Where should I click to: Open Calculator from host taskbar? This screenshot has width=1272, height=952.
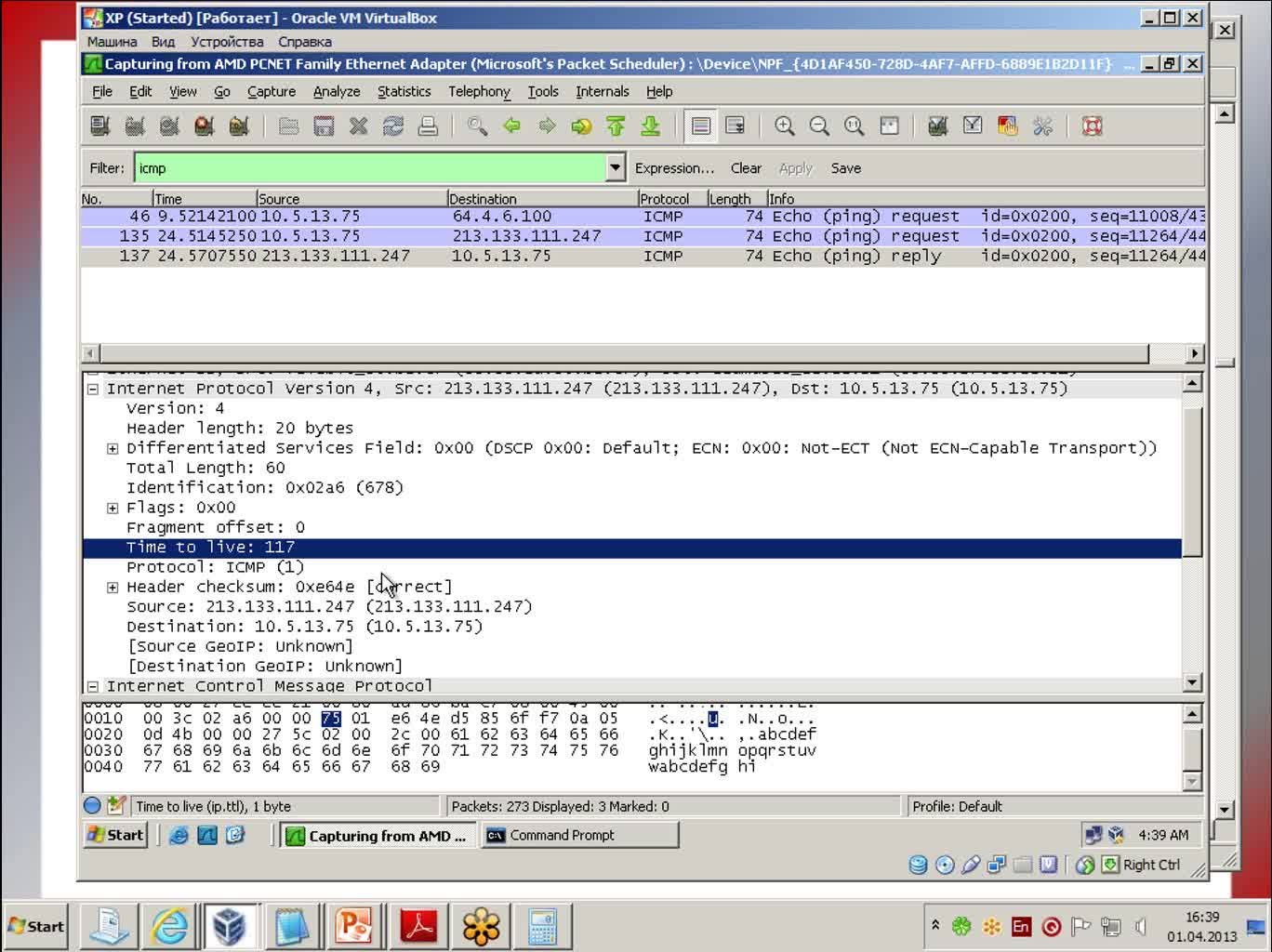[x=542, y=926]
